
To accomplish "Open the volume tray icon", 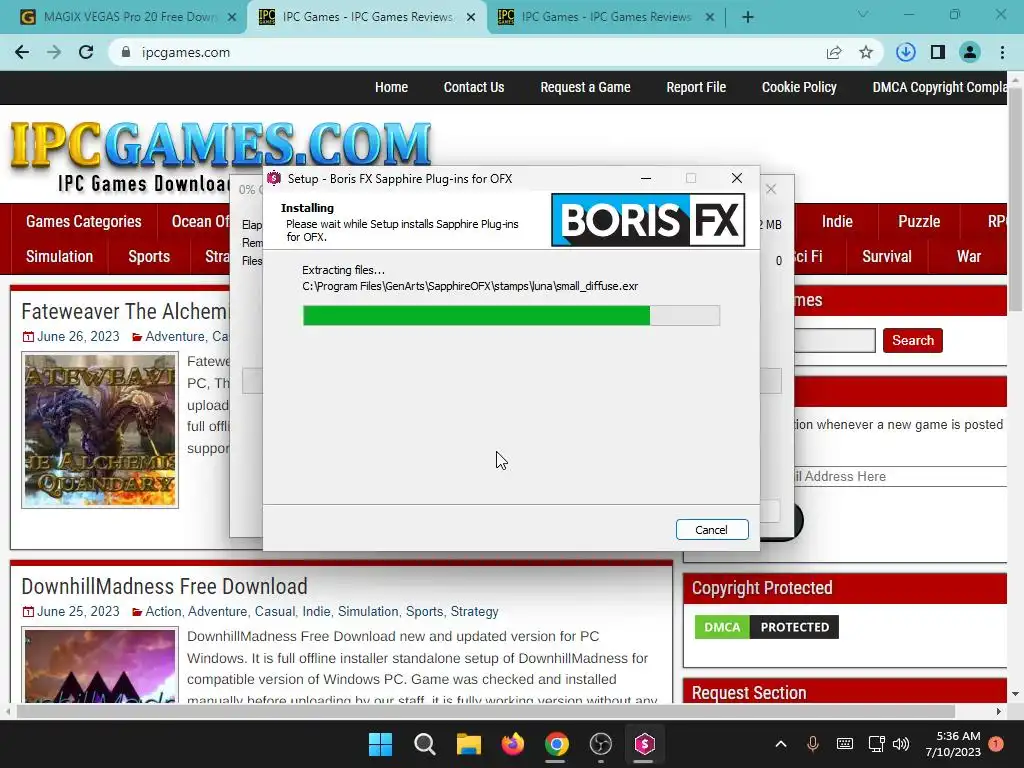I will [901, 744].
